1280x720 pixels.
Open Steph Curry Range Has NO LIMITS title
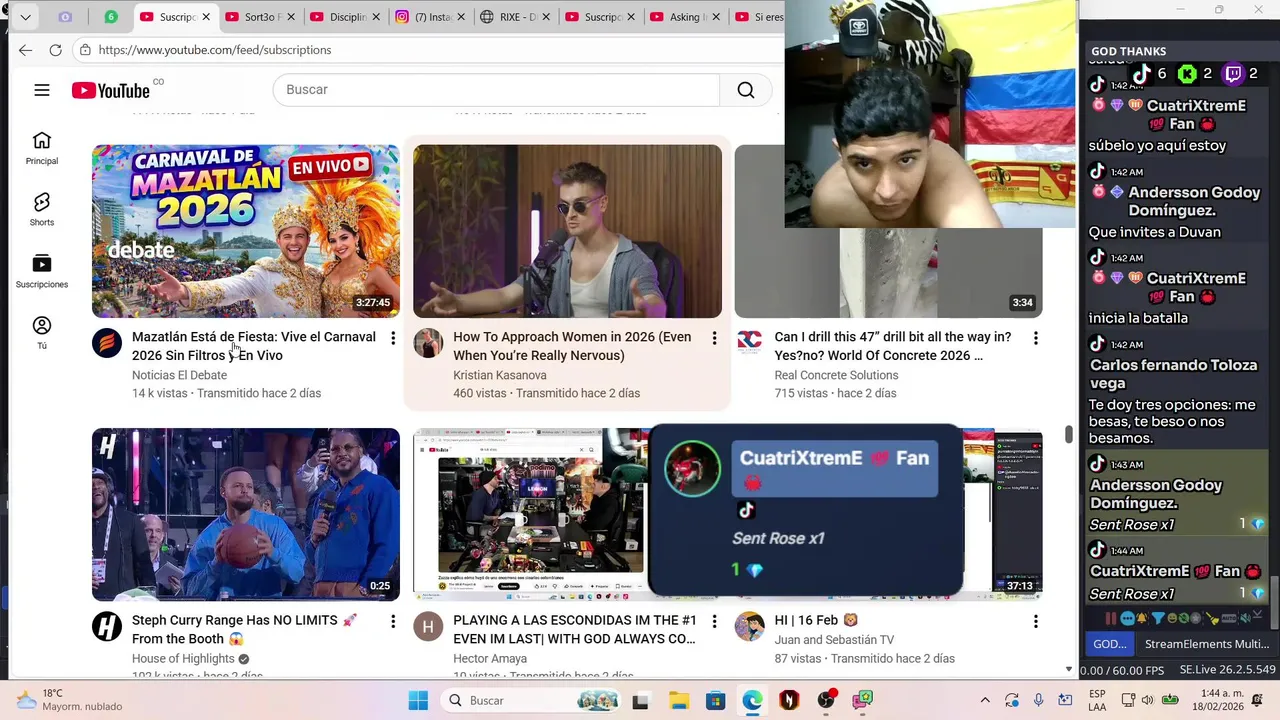[244, 629]
